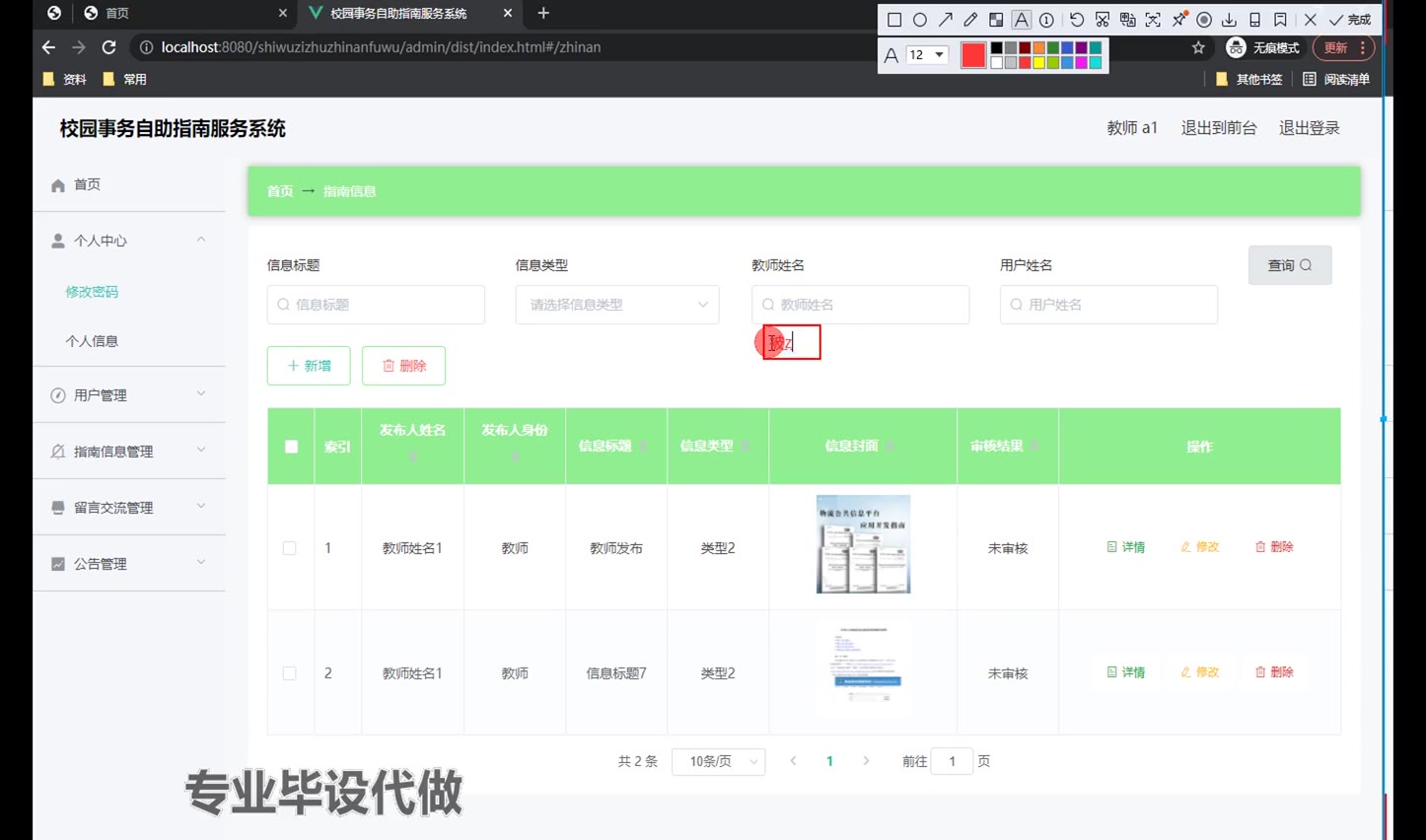The width and height of the screenshot is (1426, 840).
Task: Pick the mosaic blur tool
Action: point(996,20)
